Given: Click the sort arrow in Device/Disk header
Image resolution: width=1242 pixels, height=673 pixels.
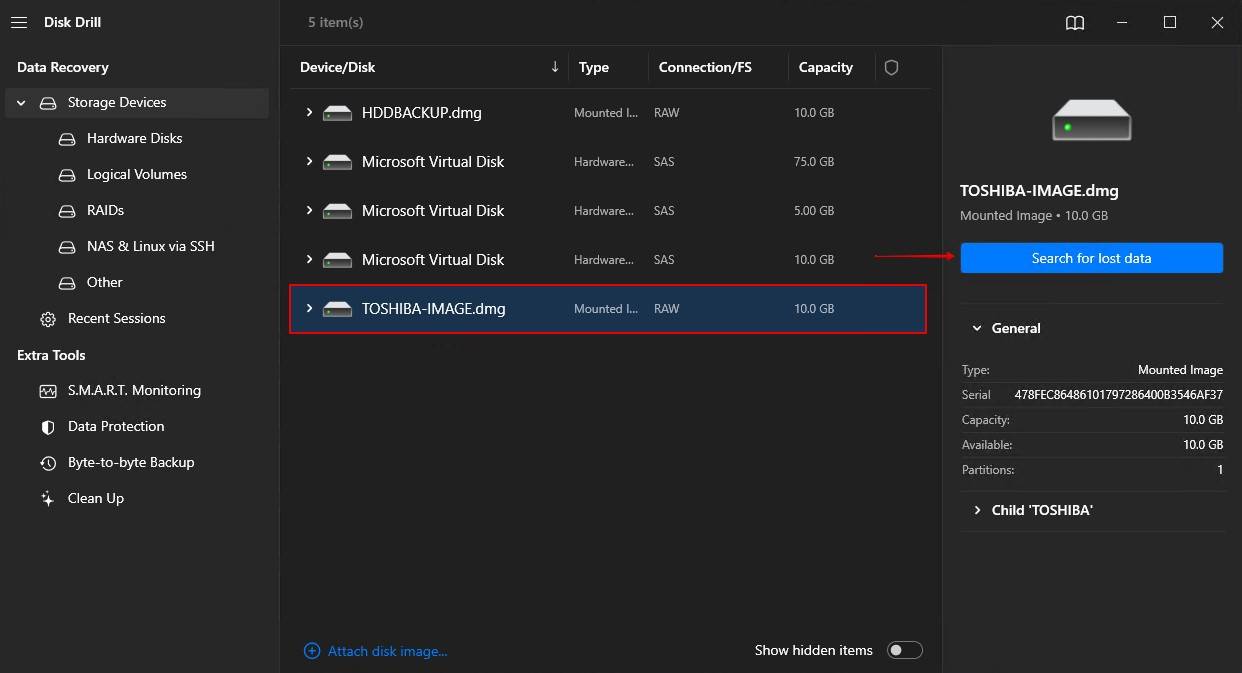Looking at the screenshot, I should (555, 67).
